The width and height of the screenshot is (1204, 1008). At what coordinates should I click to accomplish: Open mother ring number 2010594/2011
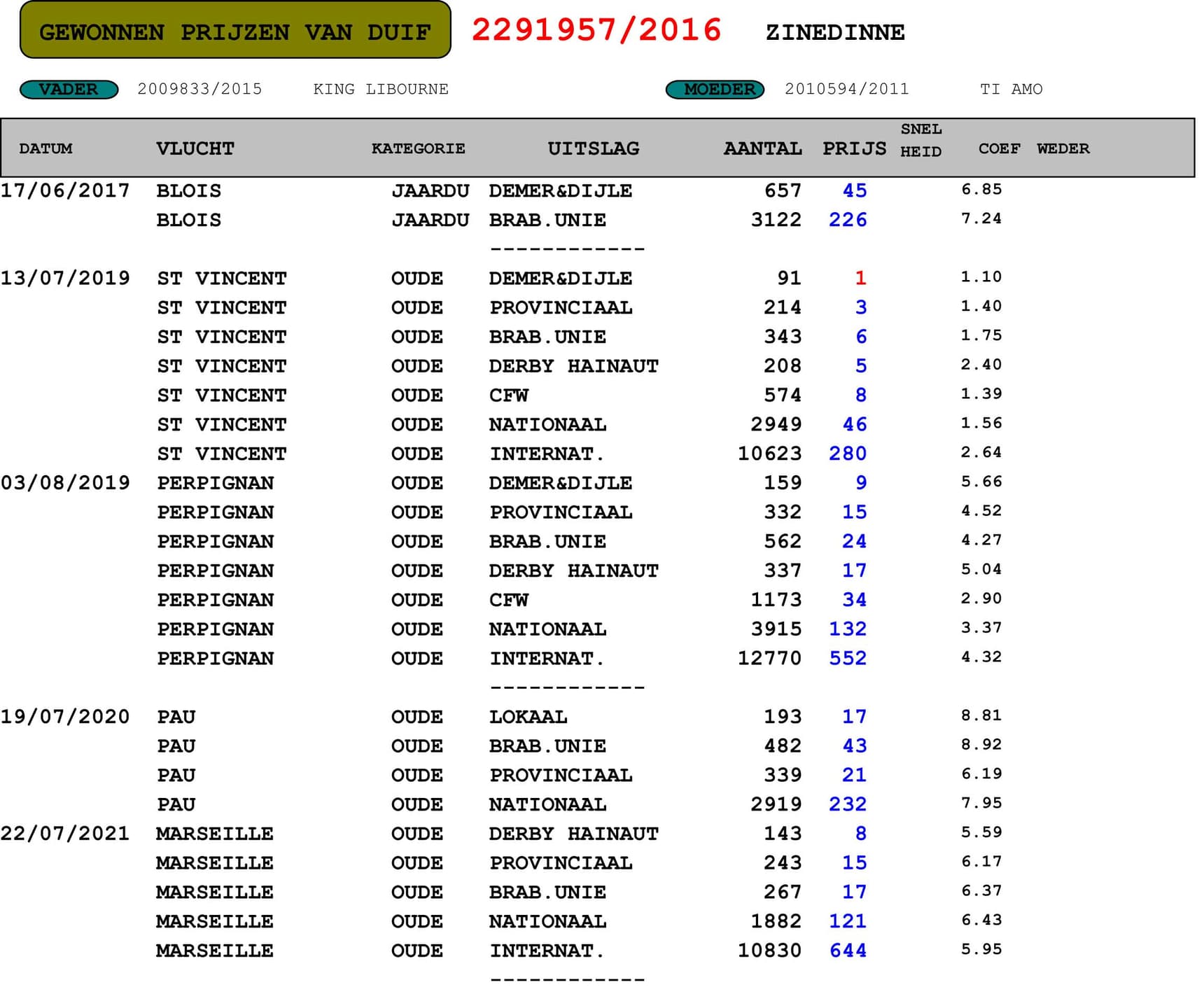tap(846, 90)
